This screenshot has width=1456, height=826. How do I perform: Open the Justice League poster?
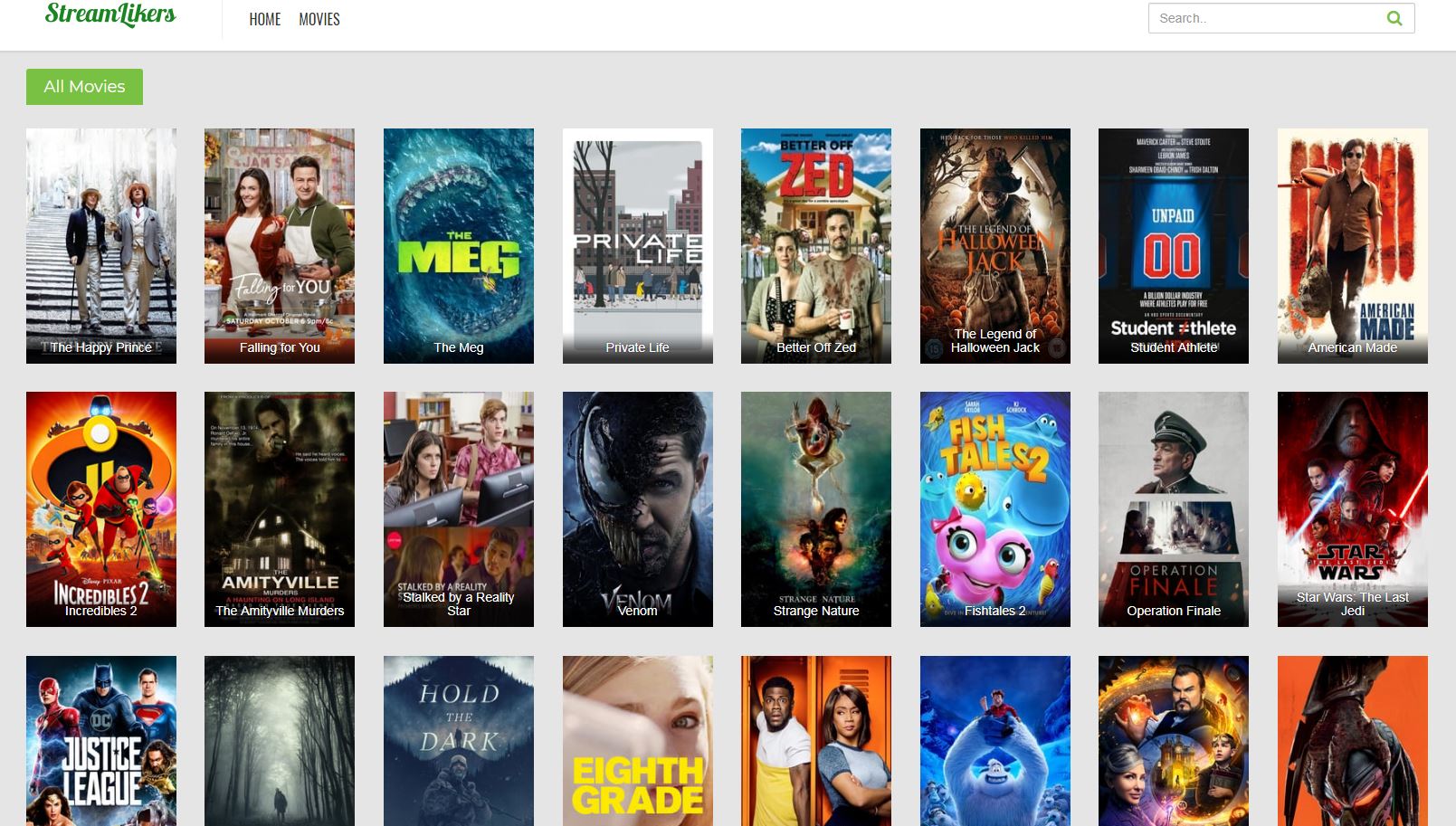tap(101, 740)
